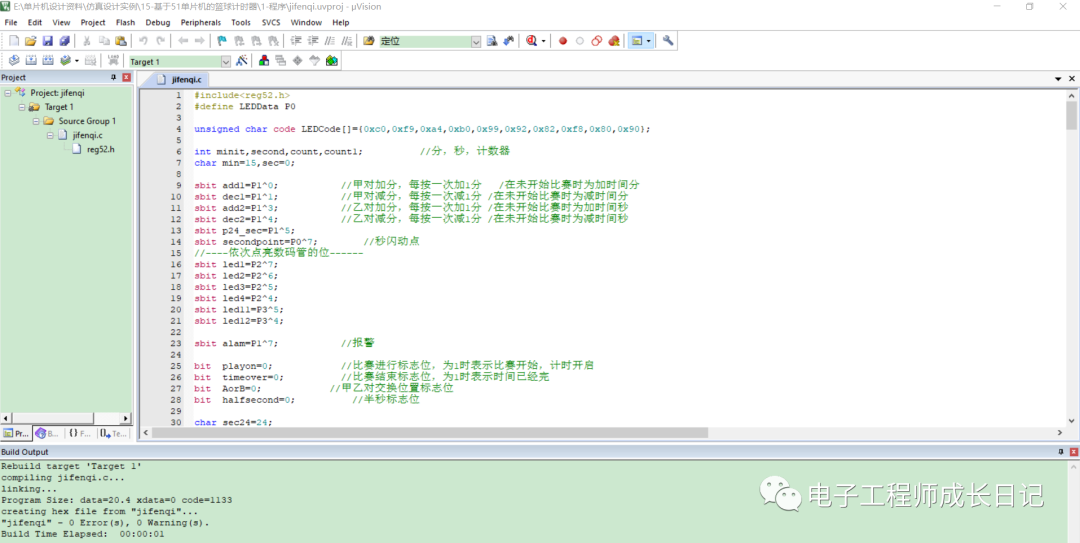Click the Undo toolbar icon
This screenshot has width=1080, height=543.
tap(144, 41)
